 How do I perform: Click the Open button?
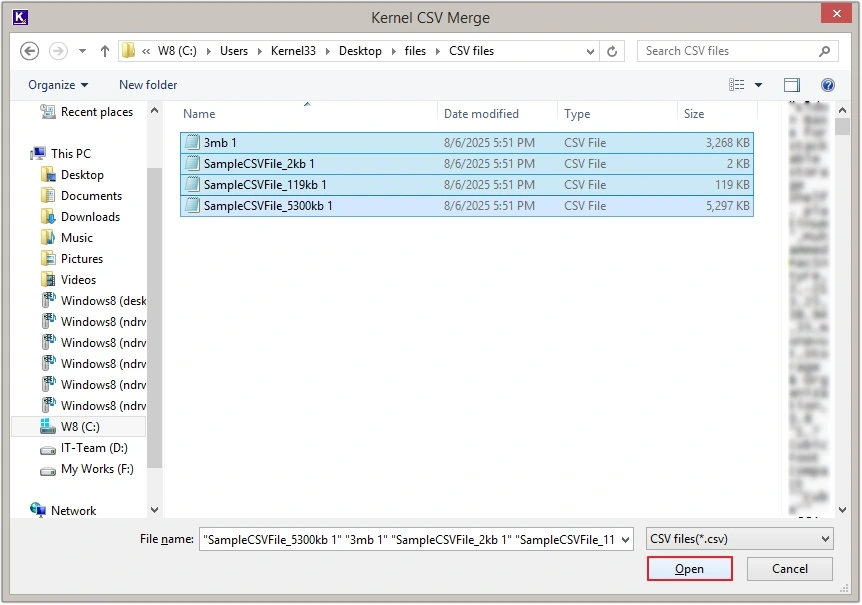(689, 569)
